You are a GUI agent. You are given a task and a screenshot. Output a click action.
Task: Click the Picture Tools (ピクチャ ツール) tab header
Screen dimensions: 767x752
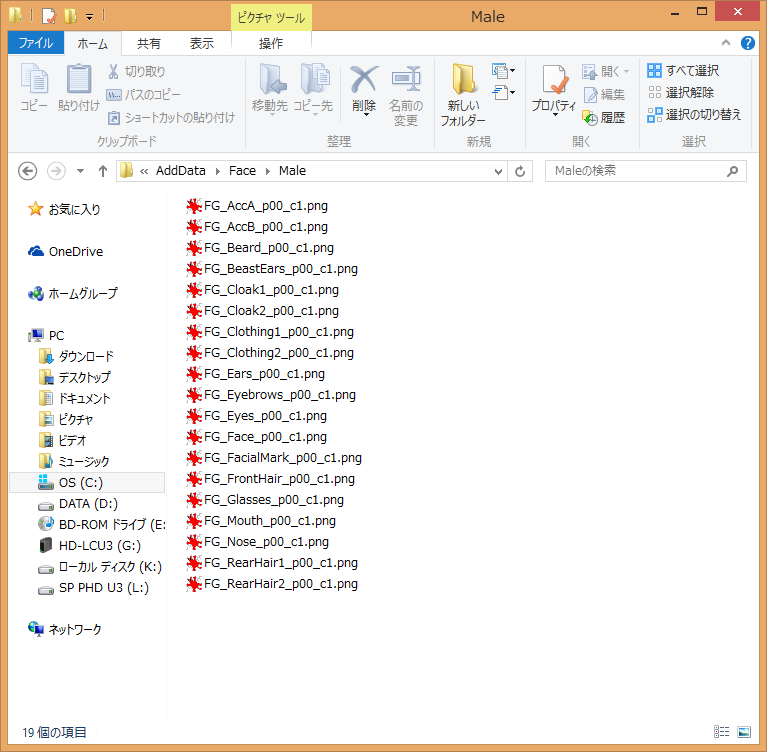(271, 18)
